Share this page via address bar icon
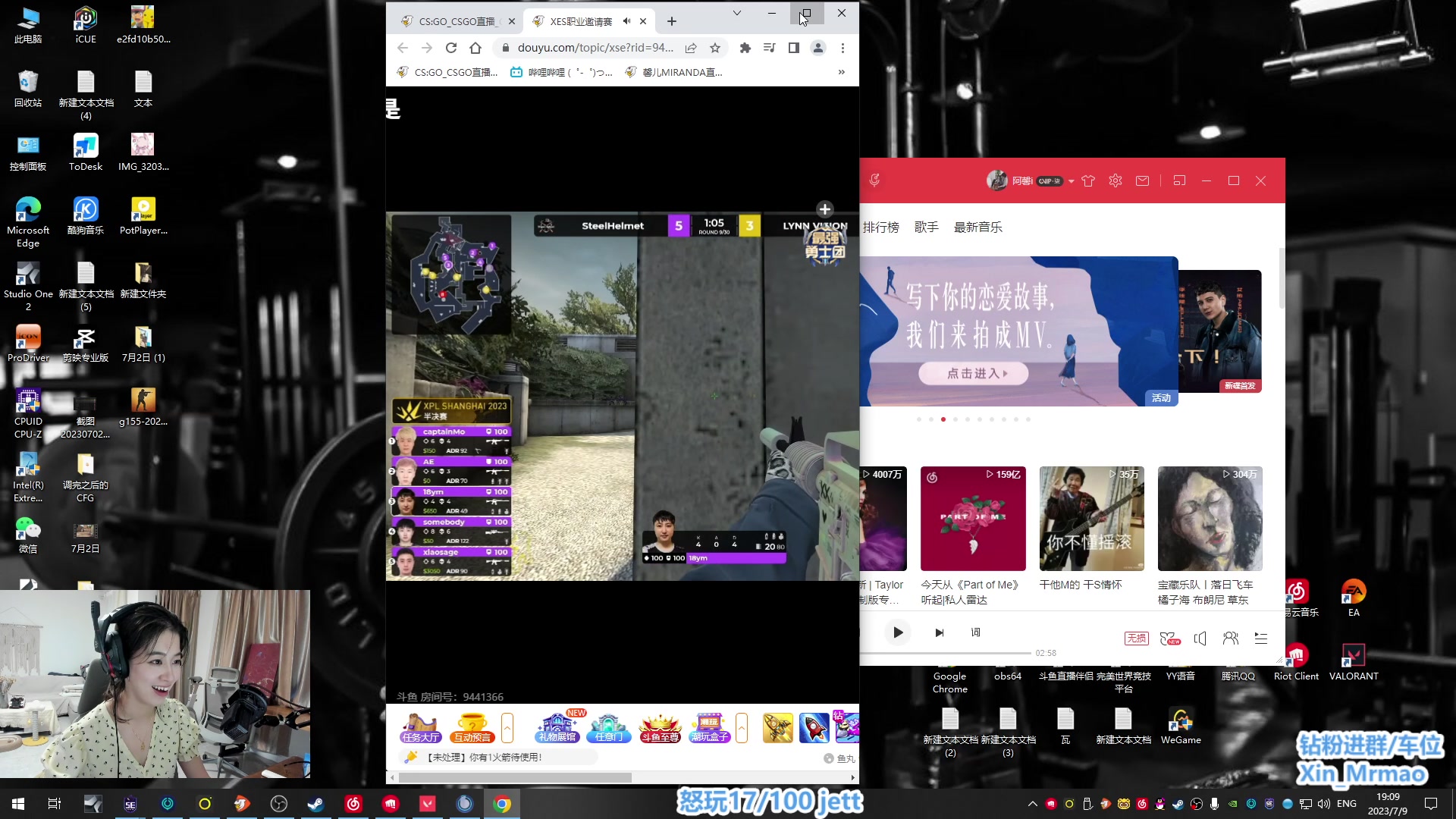Viewport: 1456px width, 819px height. [691, 48]
